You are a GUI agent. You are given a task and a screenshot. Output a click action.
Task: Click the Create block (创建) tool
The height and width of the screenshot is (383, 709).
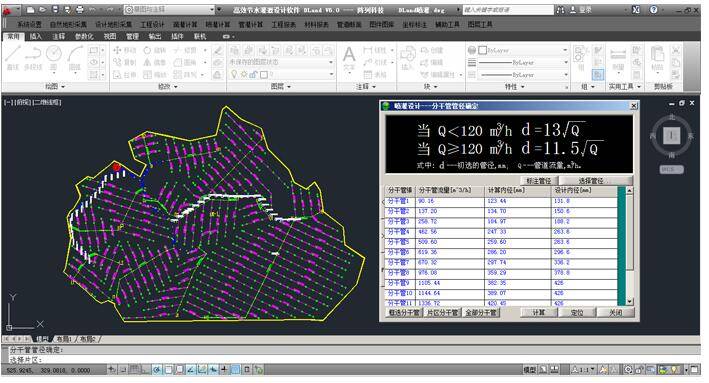(x=432, y=50)
